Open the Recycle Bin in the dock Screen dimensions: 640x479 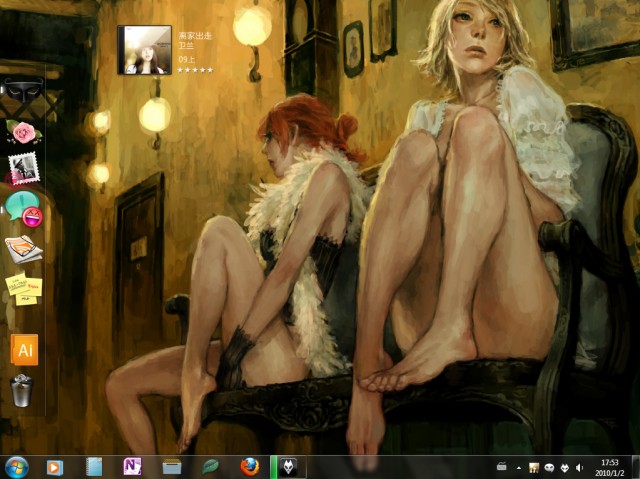22,391
